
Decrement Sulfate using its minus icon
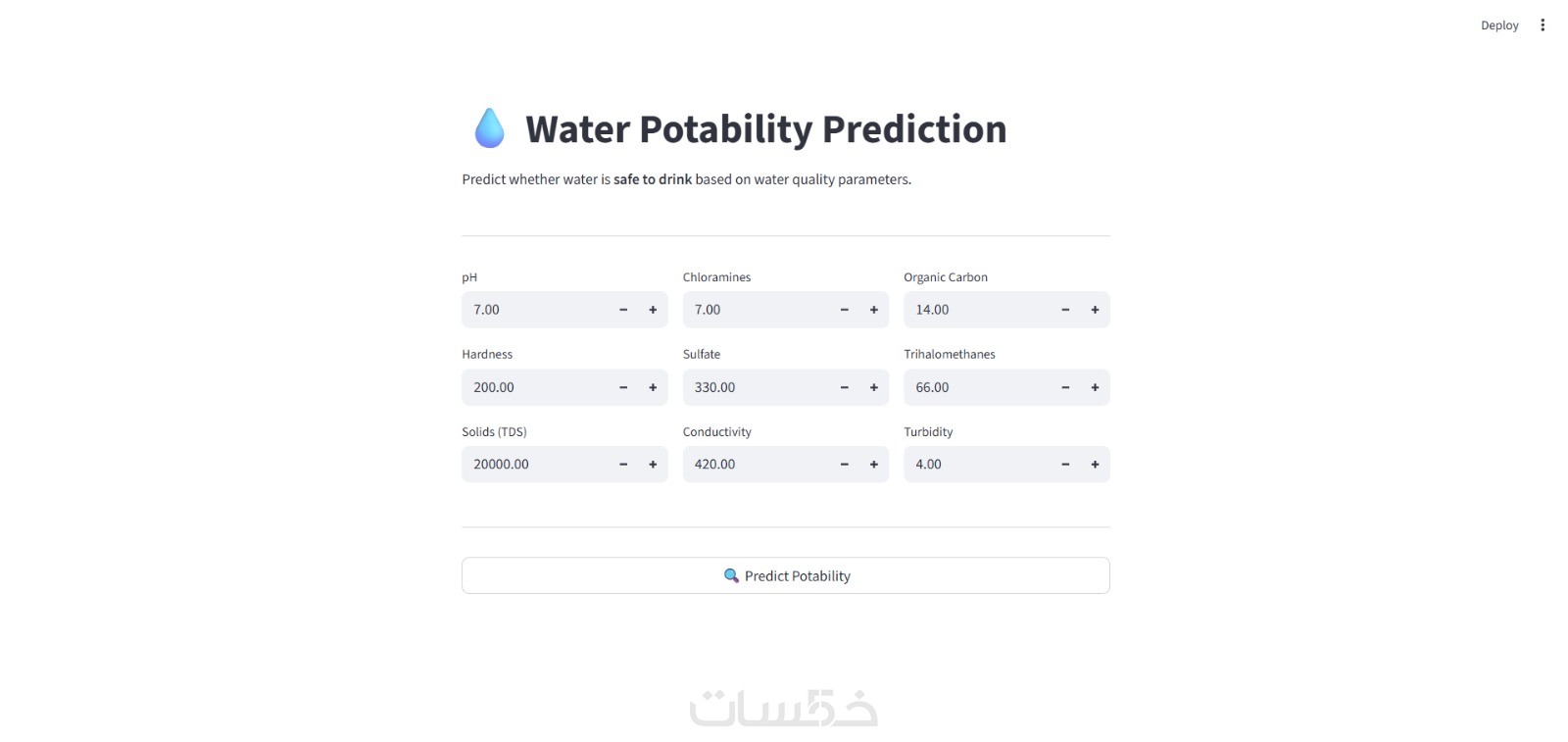point(844,387)
